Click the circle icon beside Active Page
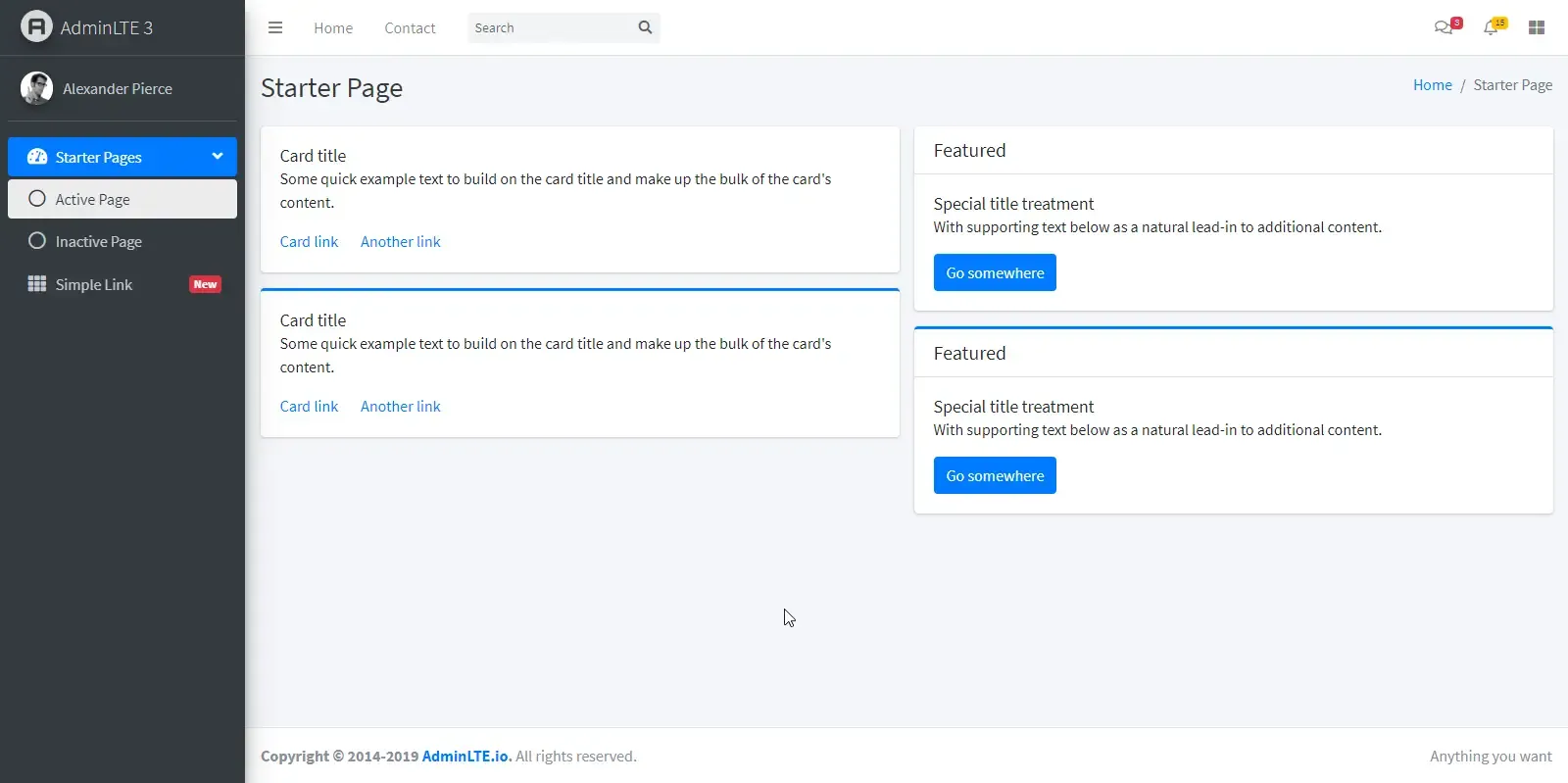 [x=37, y=199]
